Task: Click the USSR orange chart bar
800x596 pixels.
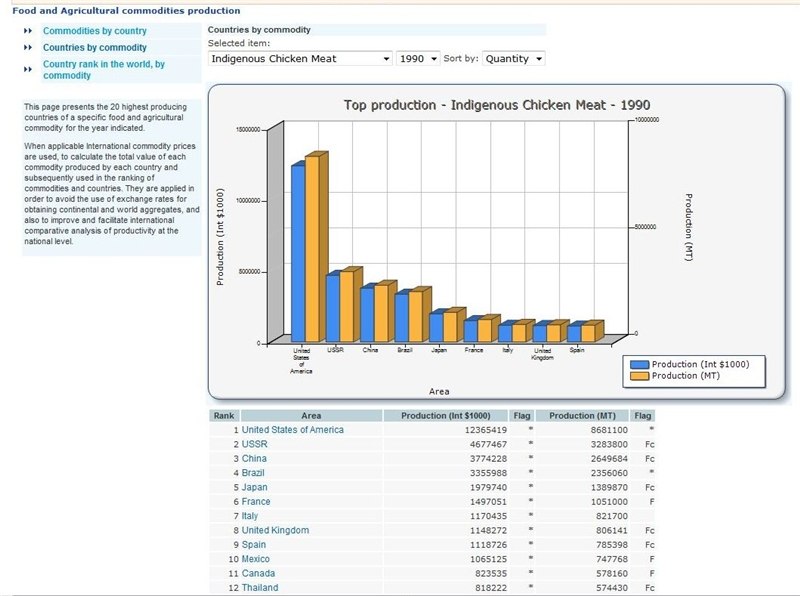Action: click(346, 306)
